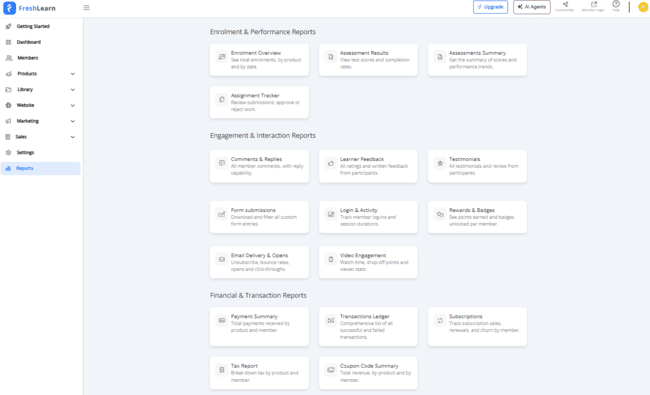Click the Coupon Code Summary card icon
This screenshot has width=650, height=395.
(x=331, y=370)
